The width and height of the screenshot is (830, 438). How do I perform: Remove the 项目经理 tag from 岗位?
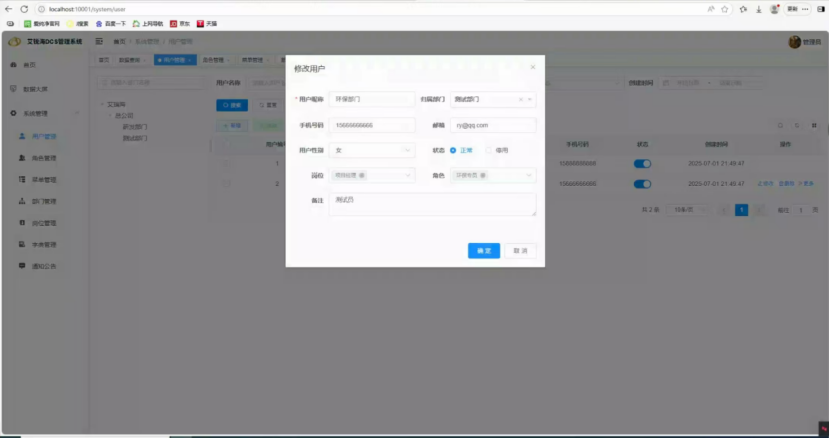pos(362,175)
